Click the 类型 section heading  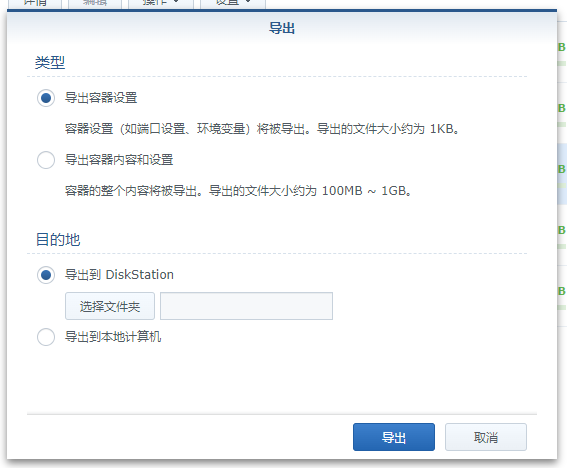(50, 63)
